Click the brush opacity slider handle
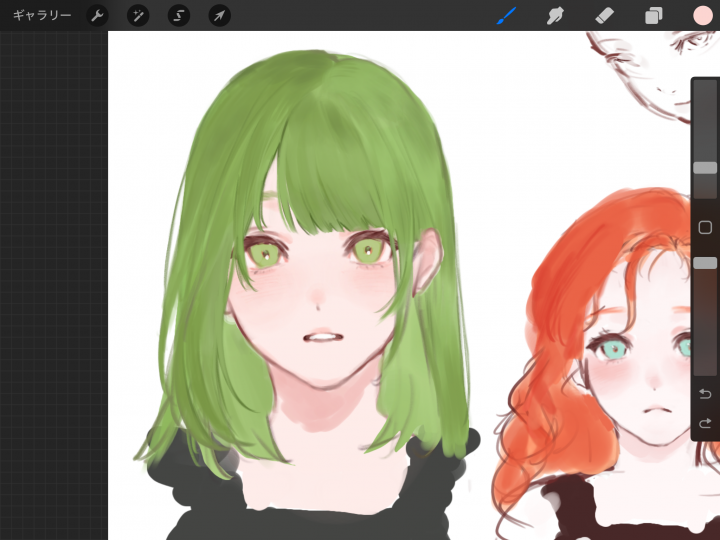Image resolution: width=720 pixels, height=540 pixels. tap(705, 263)
